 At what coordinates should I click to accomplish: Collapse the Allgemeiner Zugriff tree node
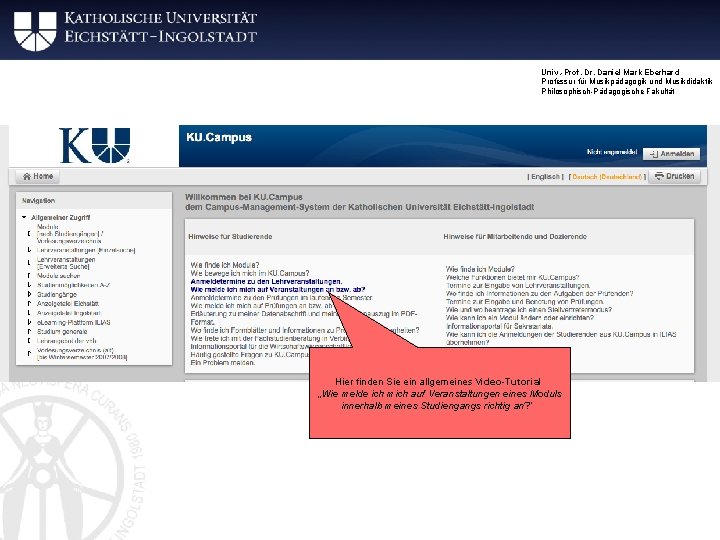pos(24,217)
